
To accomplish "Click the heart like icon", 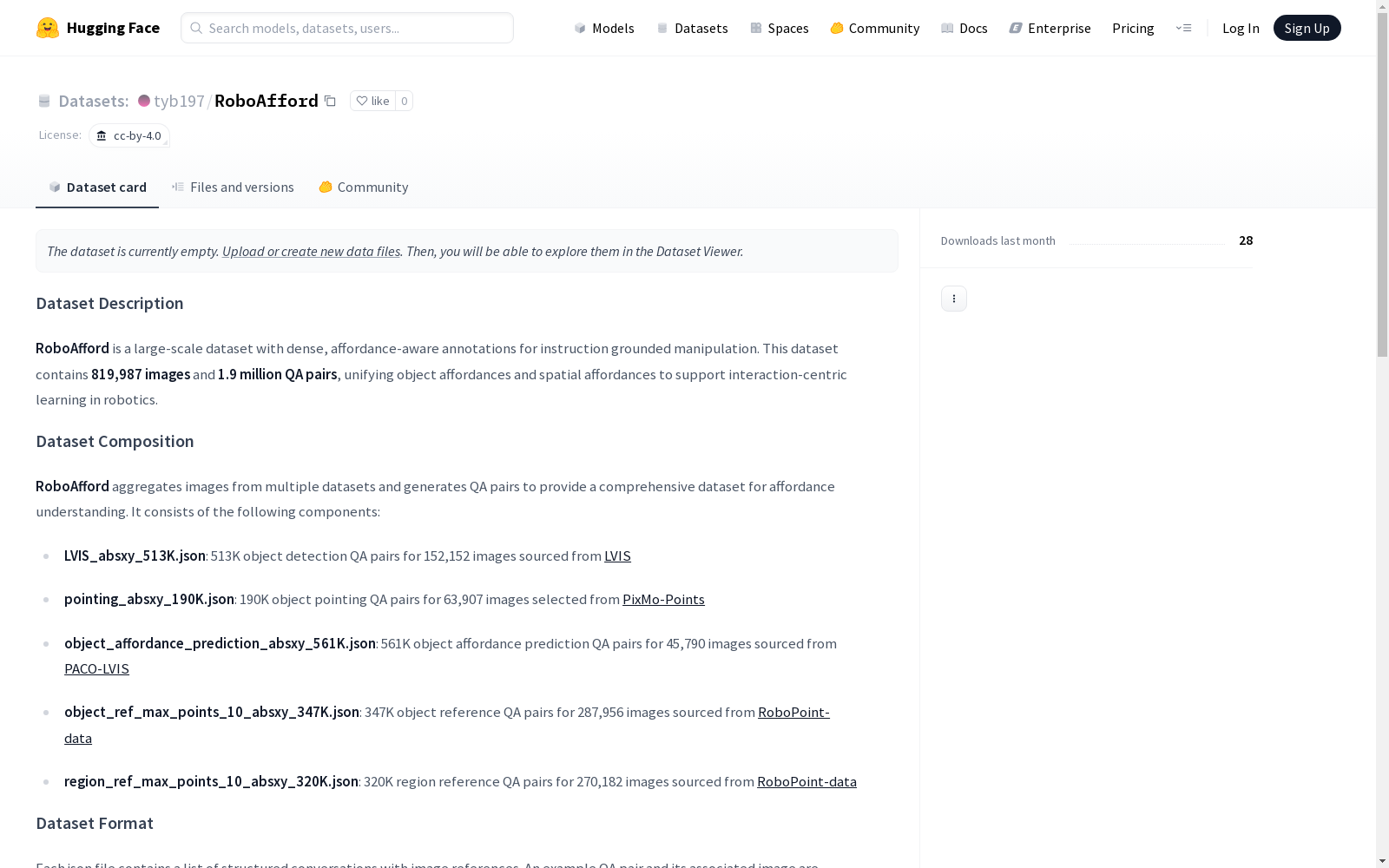I will coord(362,101).
